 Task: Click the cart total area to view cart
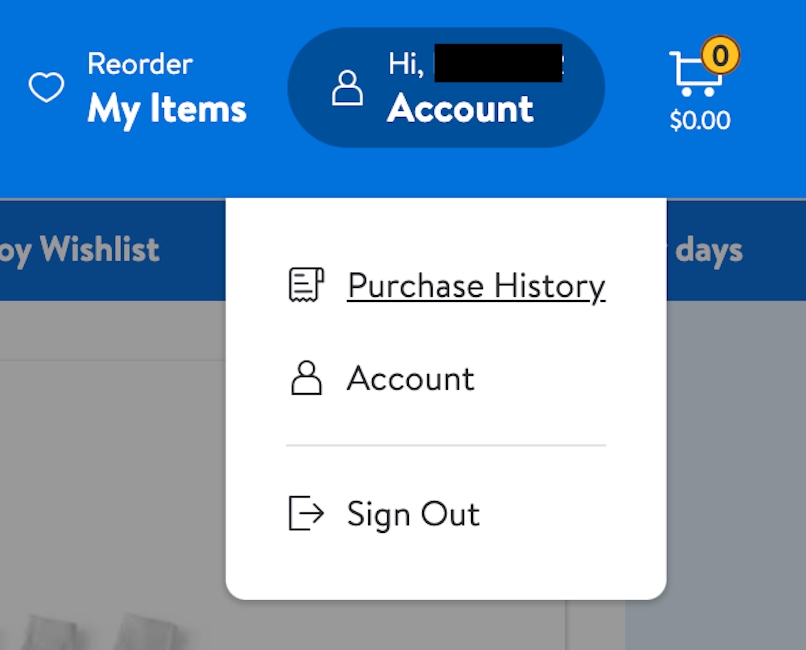pos(698,121)
